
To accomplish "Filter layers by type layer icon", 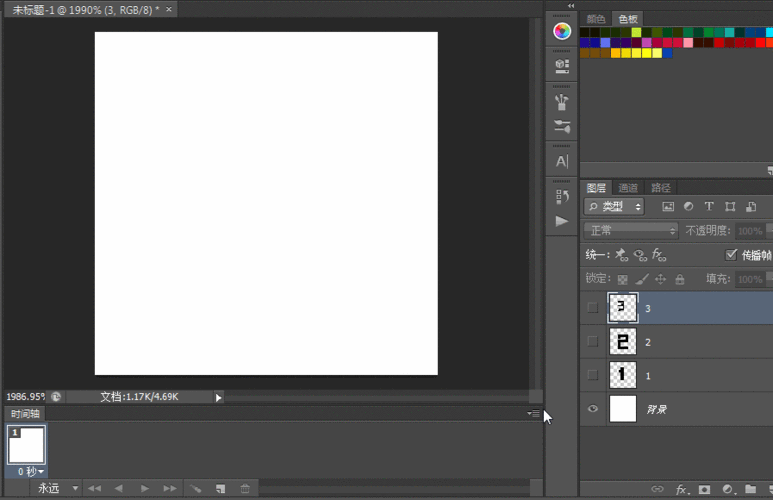I will coord(709,207).
